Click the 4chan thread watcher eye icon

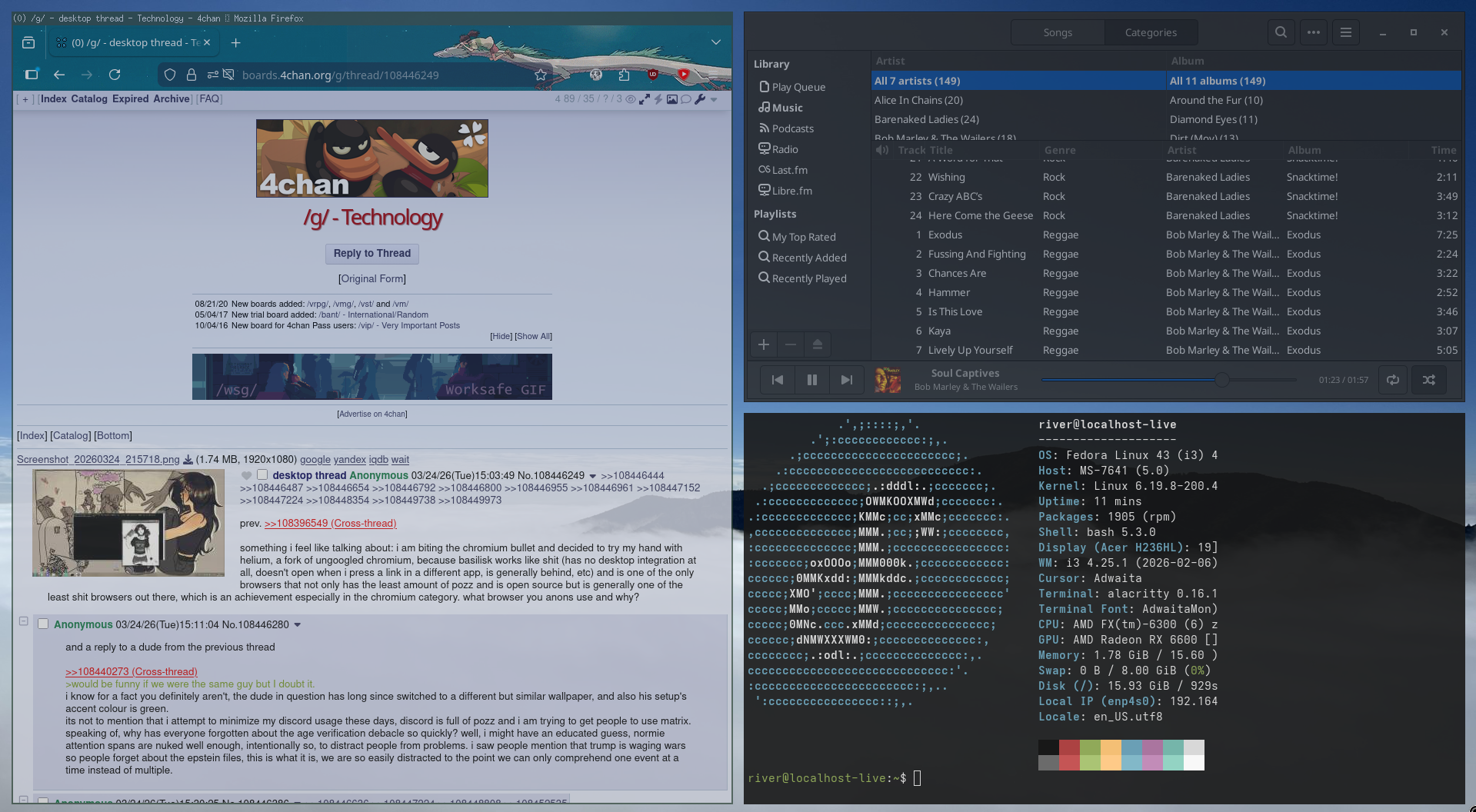631,99
